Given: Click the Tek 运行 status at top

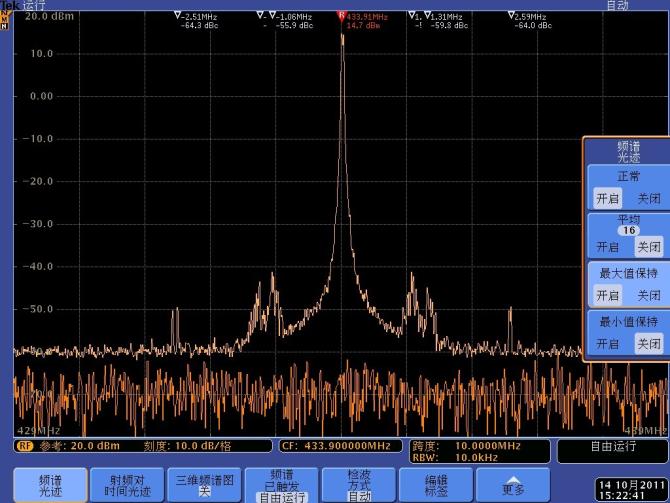Looking at the screenshot, I should coord(23,5).
